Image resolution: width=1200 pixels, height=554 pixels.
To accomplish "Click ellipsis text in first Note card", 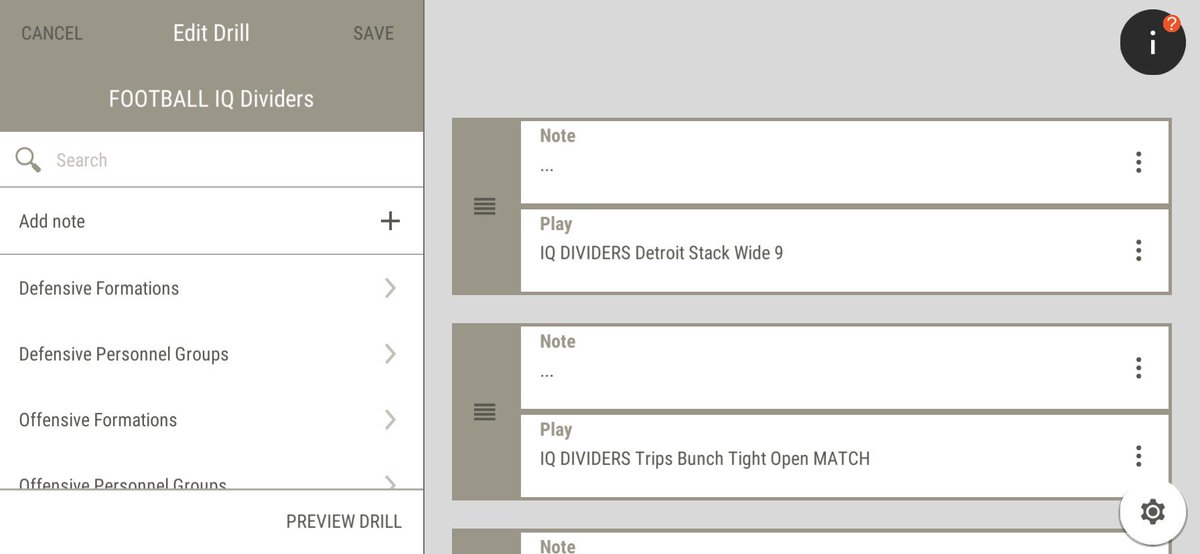I will click(x=547, y=167).
